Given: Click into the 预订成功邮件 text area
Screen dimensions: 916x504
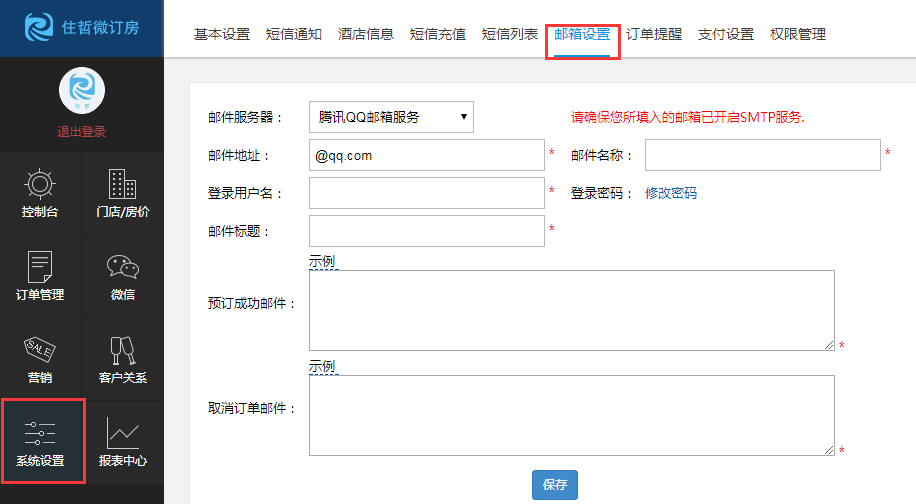Looking at the screenshot, I should pyautogui.click(x=572, y=310).
